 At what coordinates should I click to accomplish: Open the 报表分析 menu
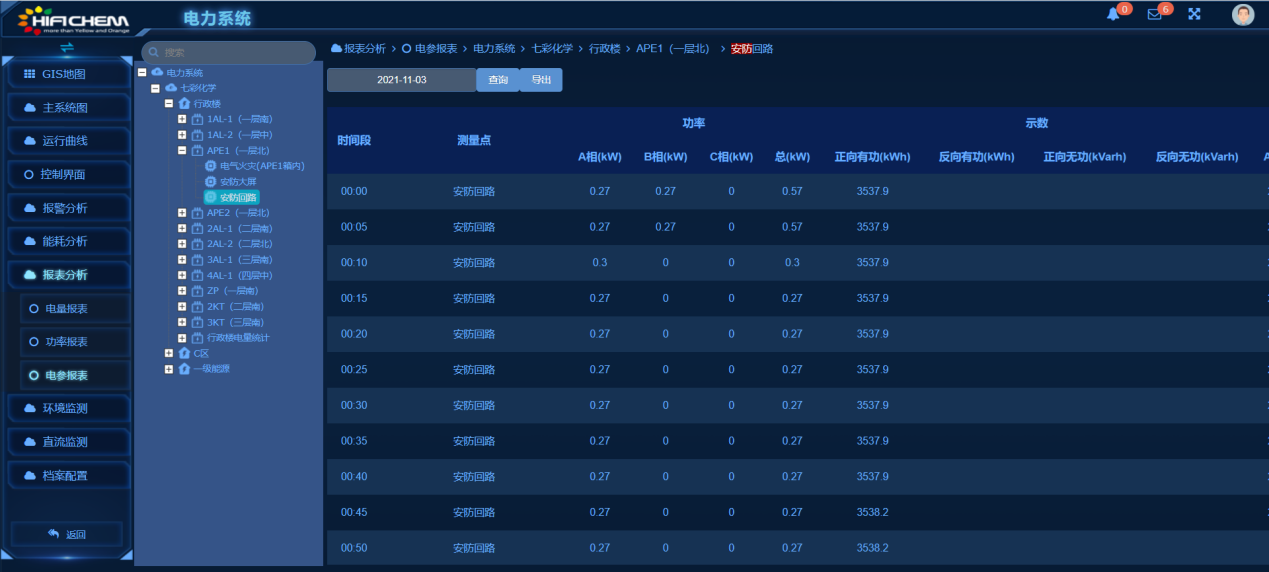[x=69, y=275]
